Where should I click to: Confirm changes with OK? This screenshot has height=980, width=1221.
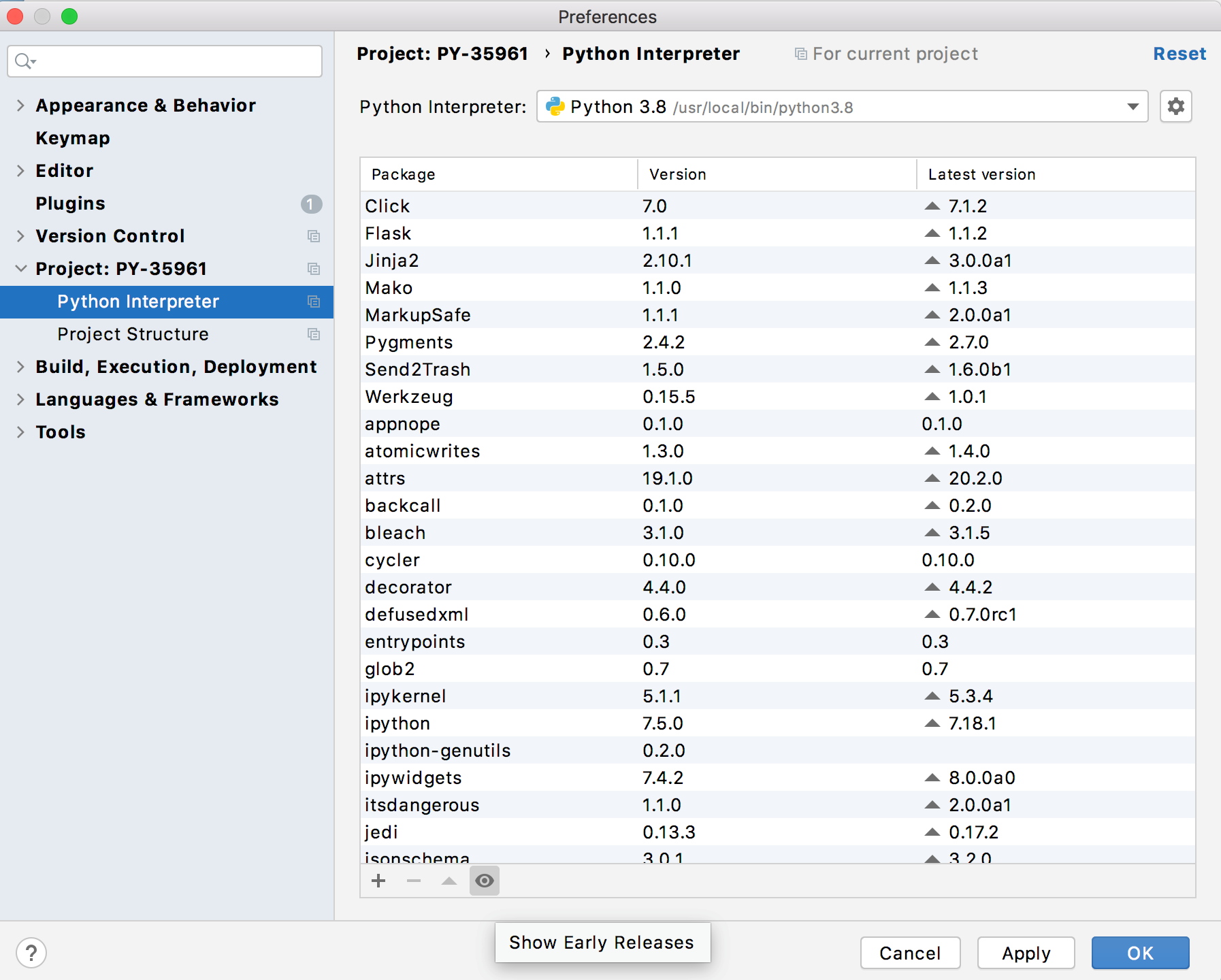tap(1140, 953)
